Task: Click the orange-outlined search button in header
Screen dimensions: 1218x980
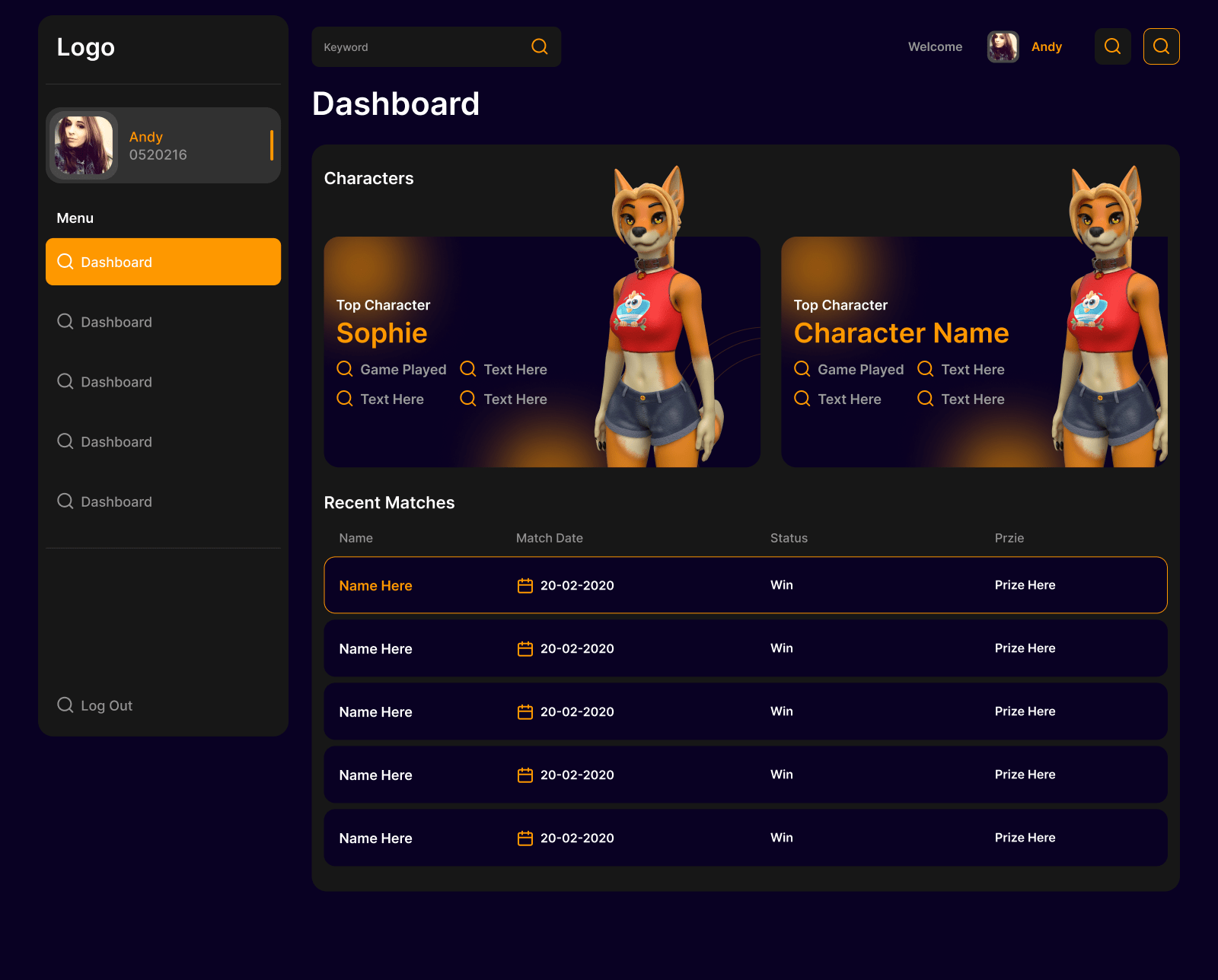Action: [1162, 46]
